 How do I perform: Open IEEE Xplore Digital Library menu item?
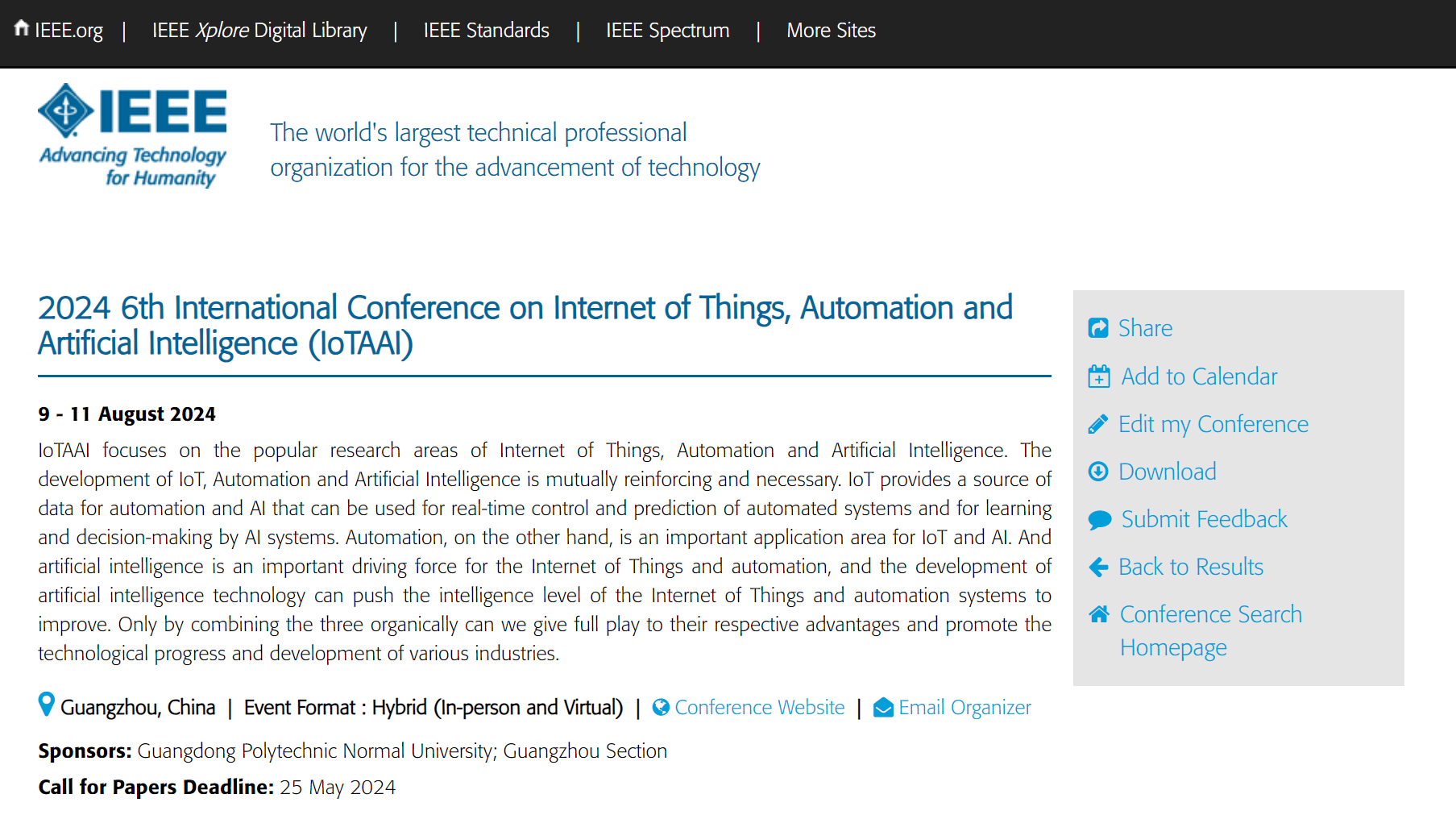pos(259,31)
